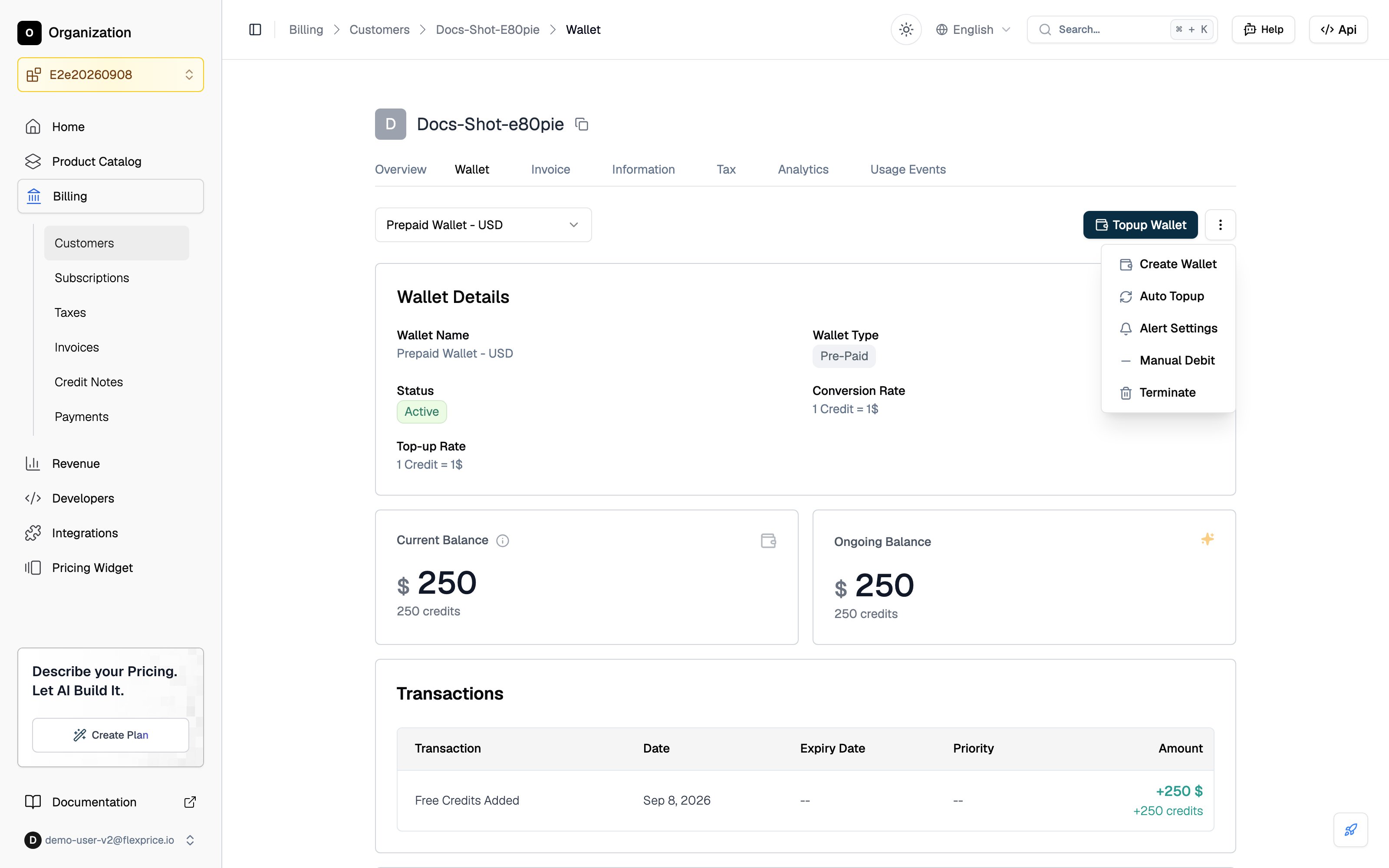Switch theme with the sun icon

tap(906, 29)
